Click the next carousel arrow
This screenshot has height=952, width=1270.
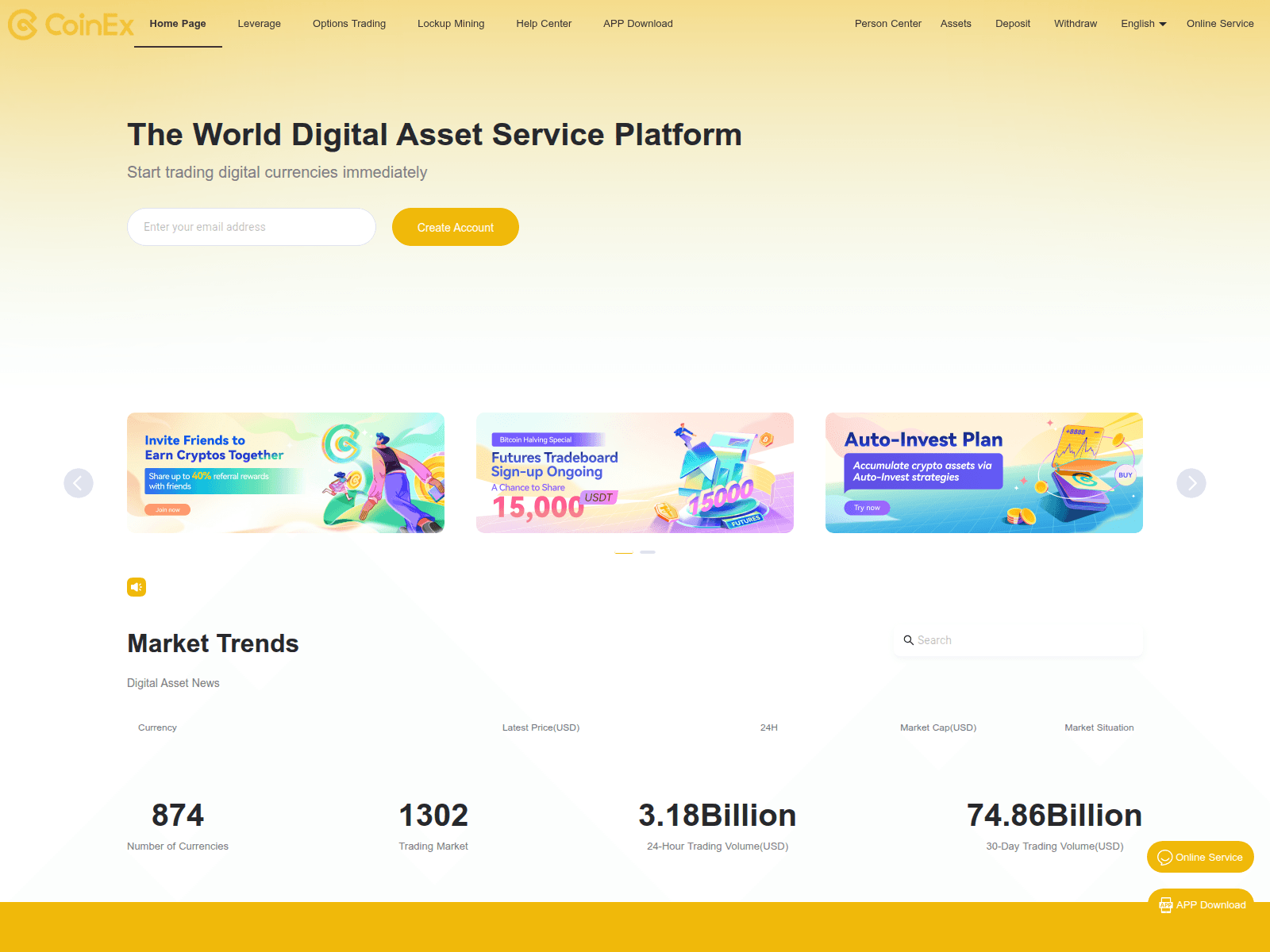pyautogui.click(x=1191, y=482)
